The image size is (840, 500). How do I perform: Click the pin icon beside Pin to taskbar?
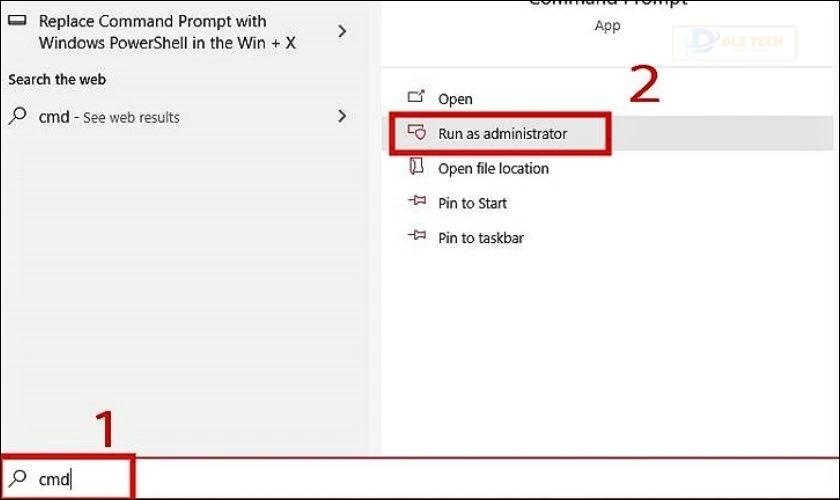coord(417,238)
